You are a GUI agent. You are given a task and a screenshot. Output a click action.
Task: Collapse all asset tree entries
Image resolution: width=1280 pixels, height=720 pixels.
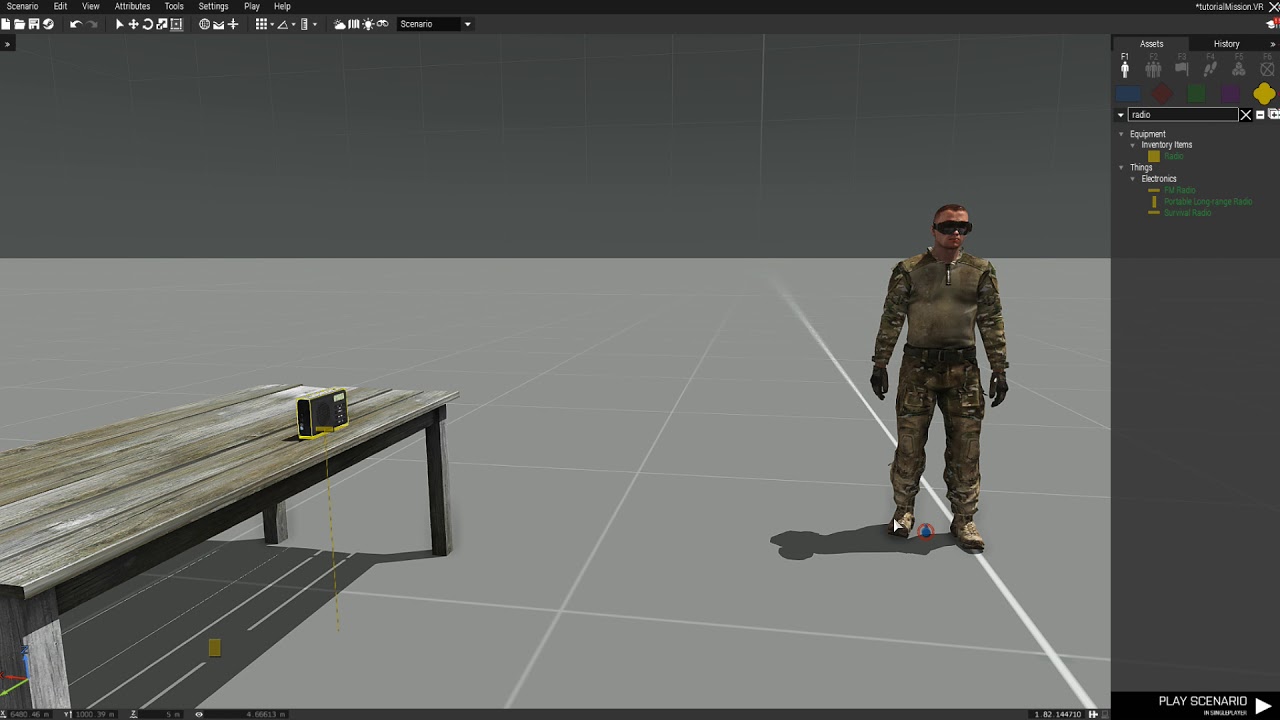1260,115
